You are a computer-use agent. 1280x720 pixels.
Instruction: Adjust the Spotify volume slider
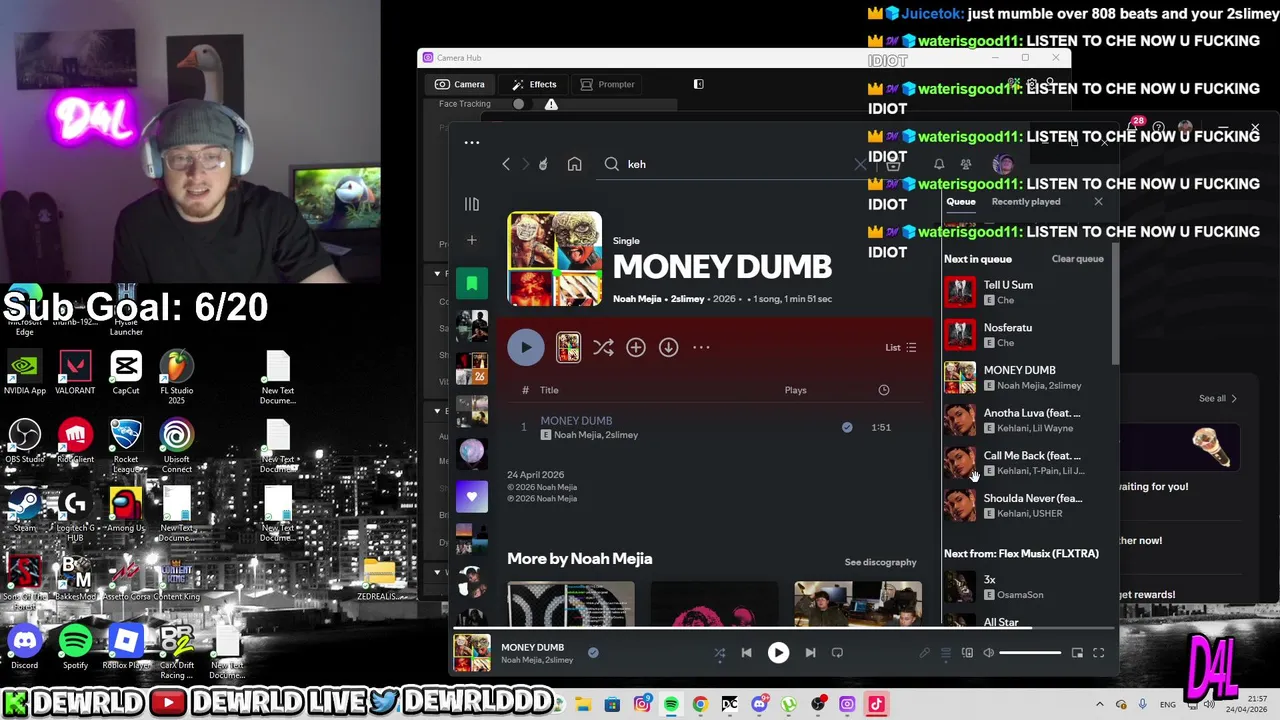pos(1030,653)
